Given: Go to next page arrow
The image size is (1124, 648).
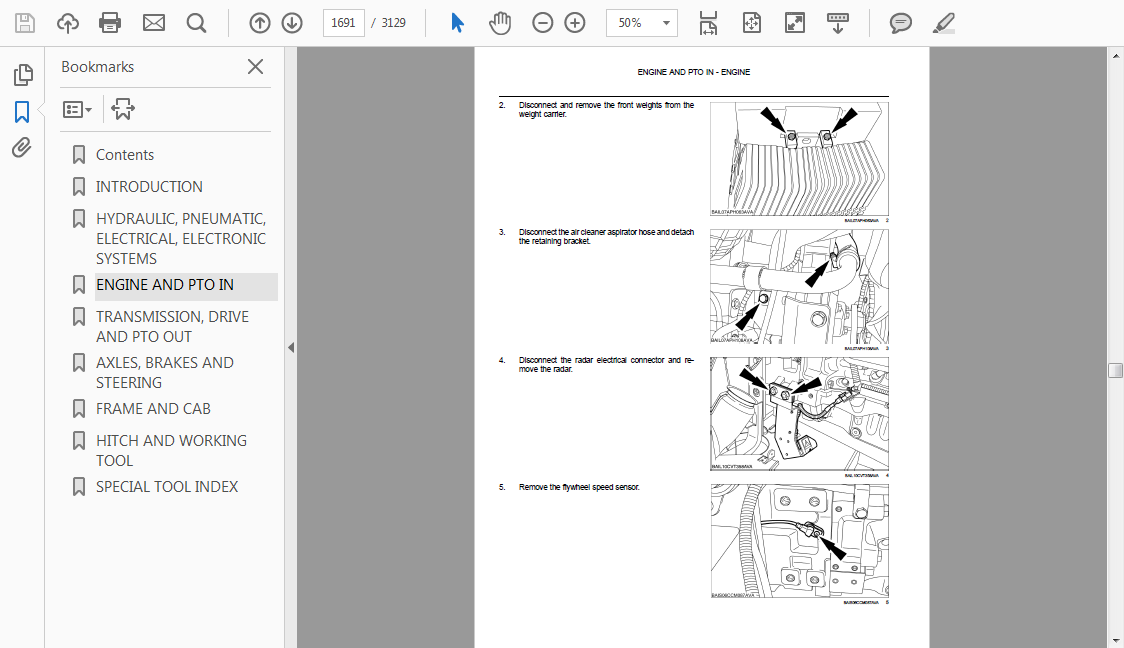Looking at the screenshot, I should (x=292, y=23).
